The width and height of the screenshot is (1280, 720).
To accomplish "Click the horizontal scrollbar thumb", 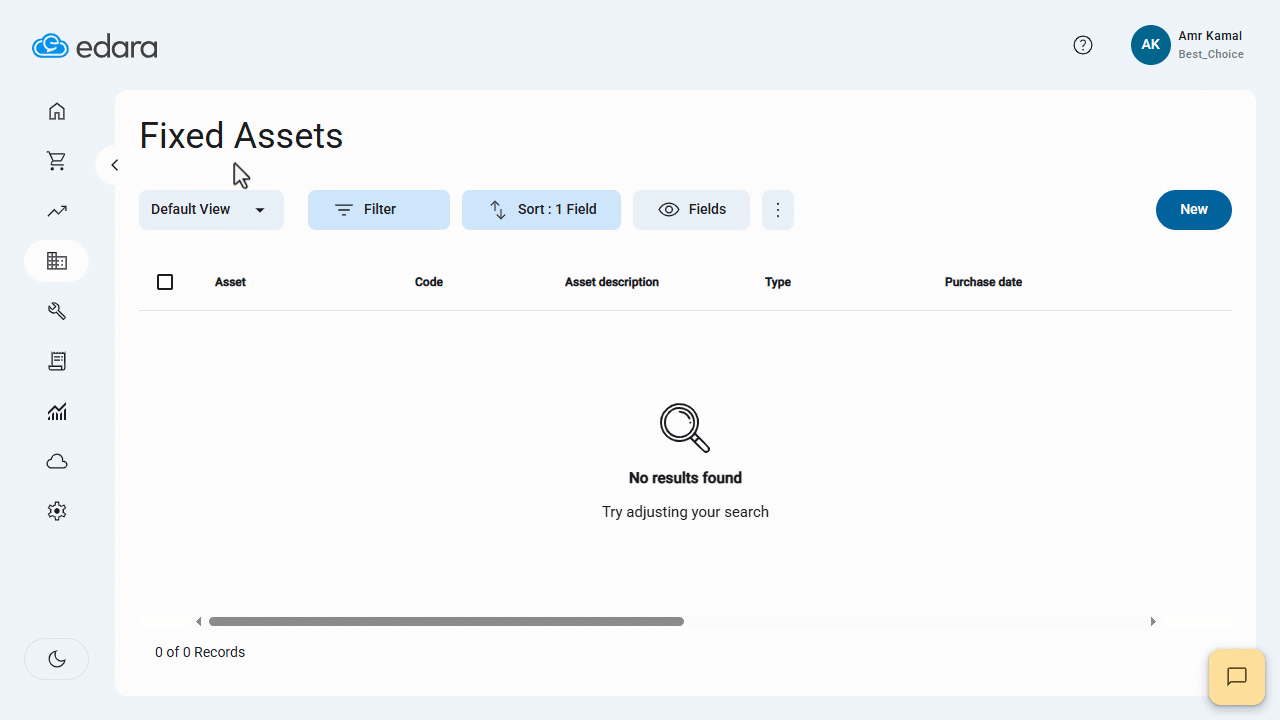I will point(446,622).
